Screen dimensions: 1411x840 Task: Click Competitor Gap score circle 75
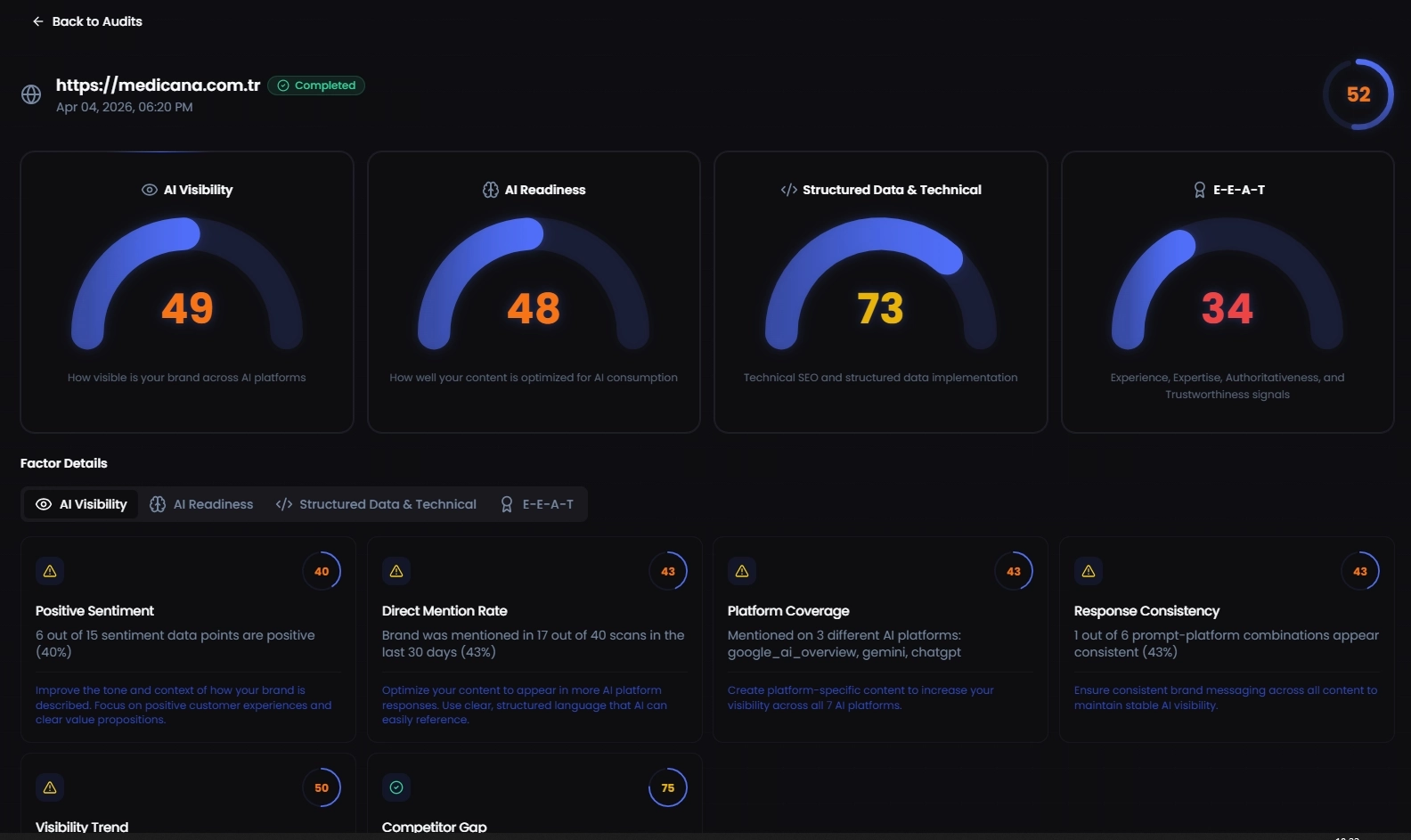click(x=668, y=787)
